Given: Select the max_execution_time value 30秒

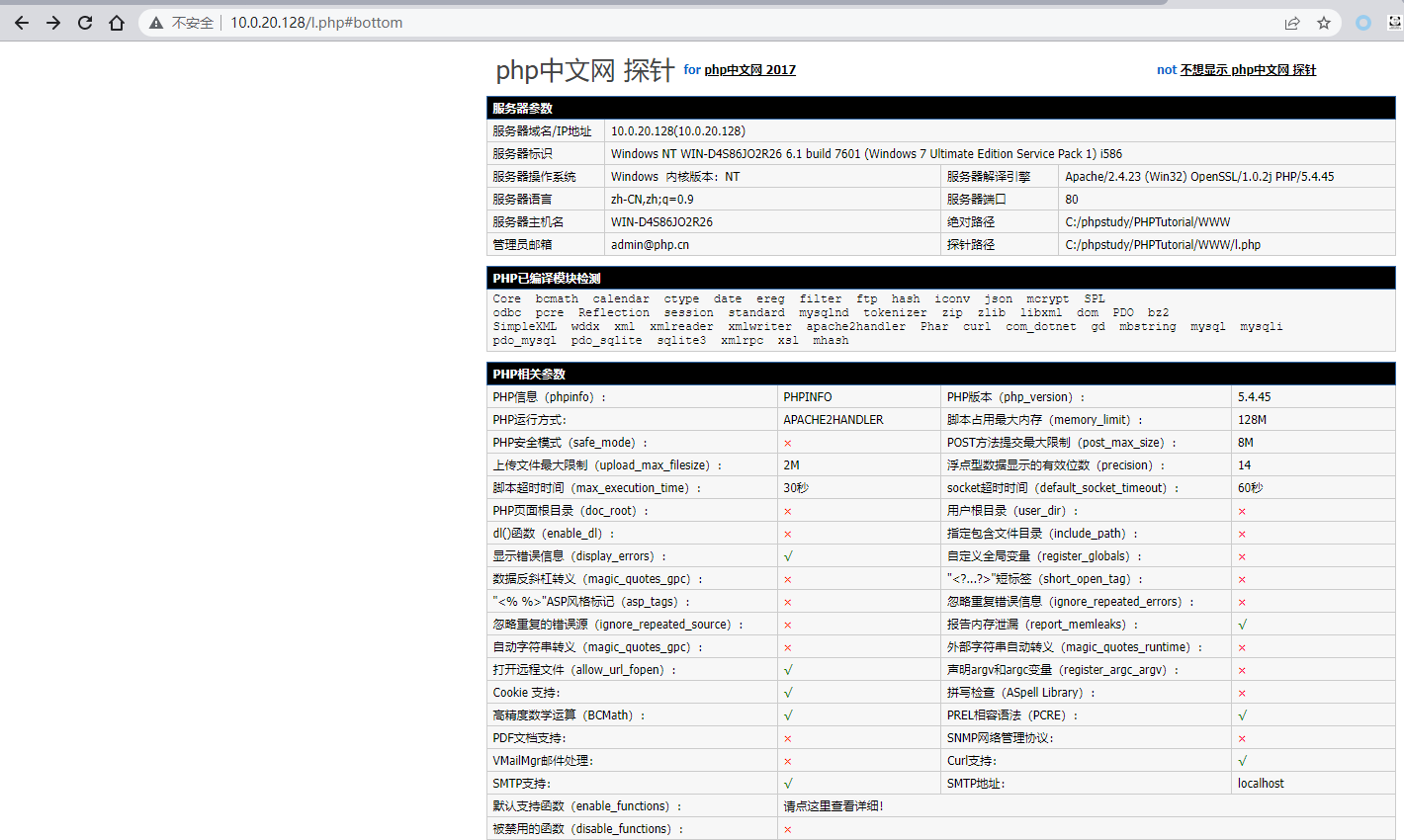Looking at the screenshot, I should (x=796, y=488).
